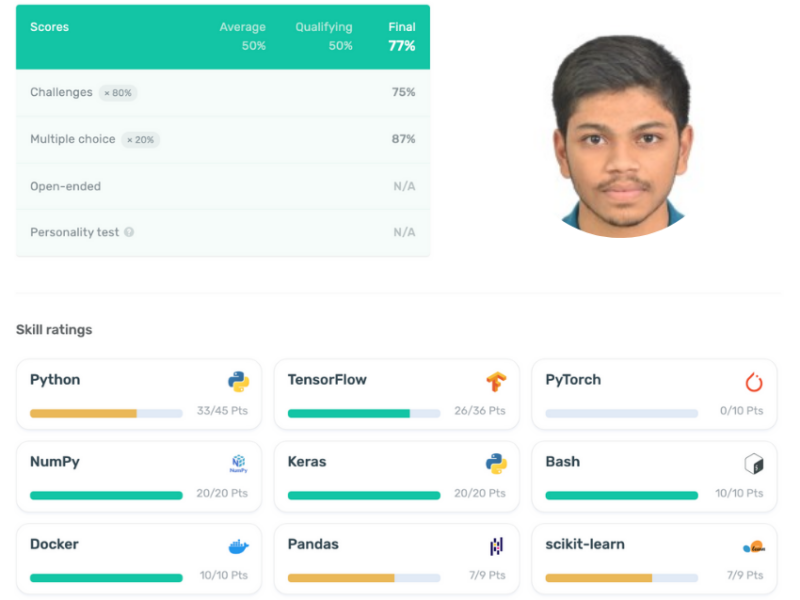Click the Python skill progress bar

[x=106, y=413]
